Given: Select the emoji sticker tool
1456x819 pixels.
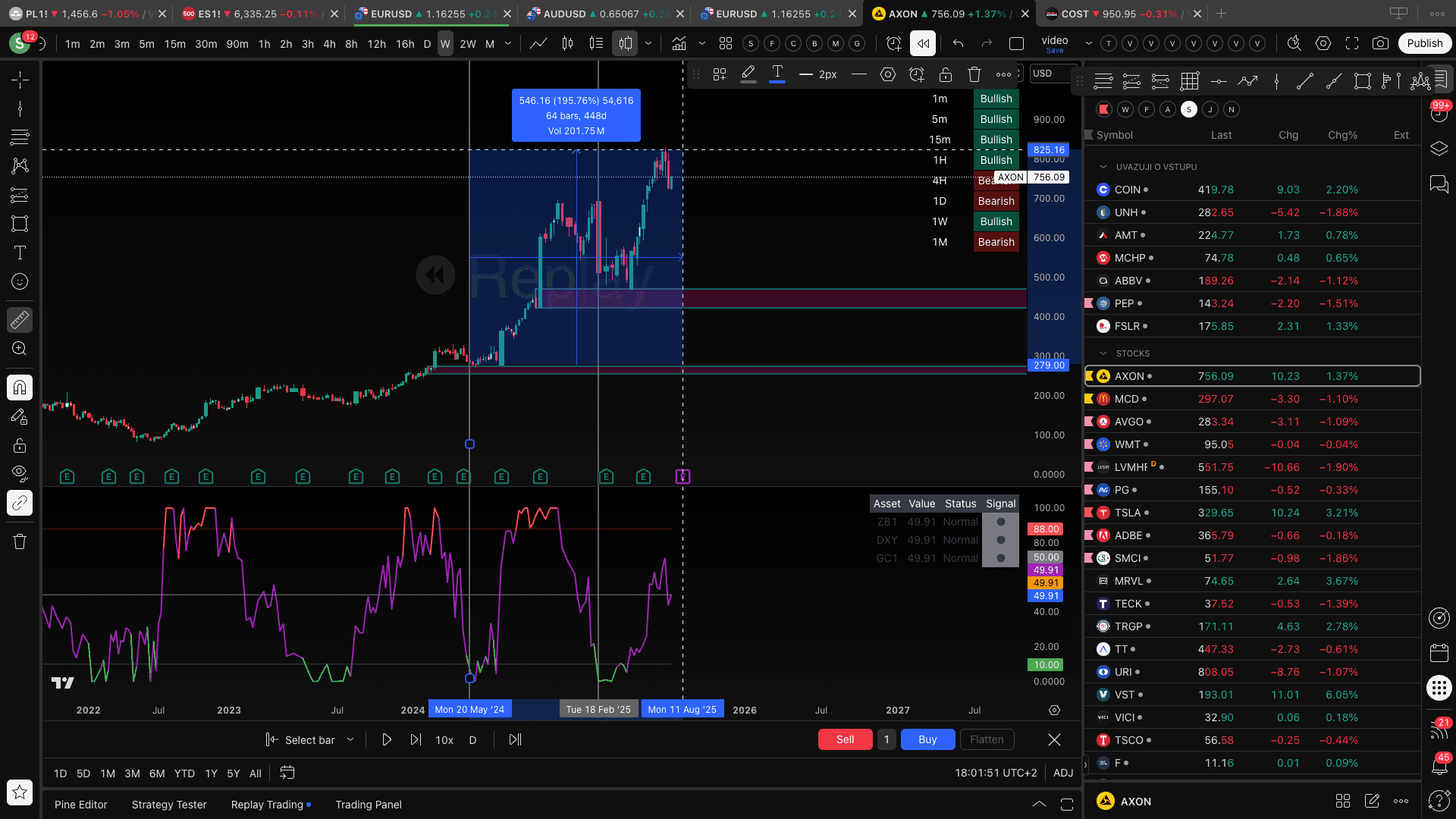Looking at the screenshot, I should click(20, 281).
